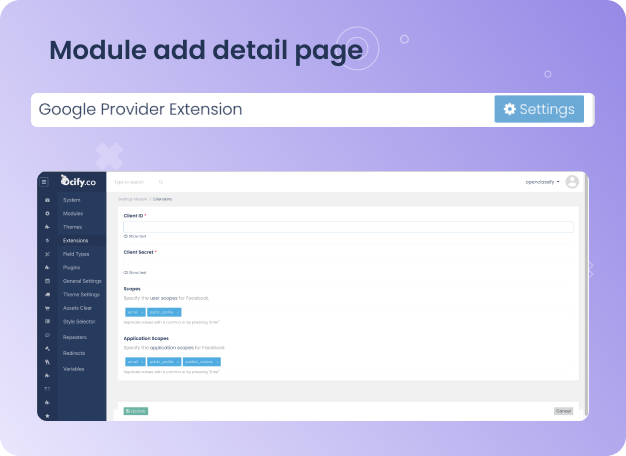The image size is (626, 456).
Task: Open Extensions in the sidebar
Action: (x=75, y=241)
